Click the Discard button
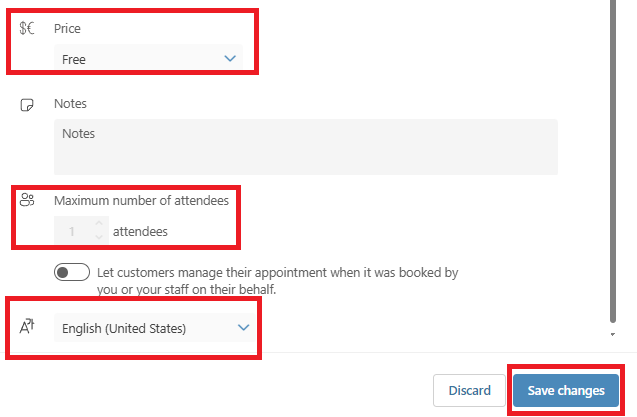Screen dimensions: 637x417 click(x=469, y=390)
